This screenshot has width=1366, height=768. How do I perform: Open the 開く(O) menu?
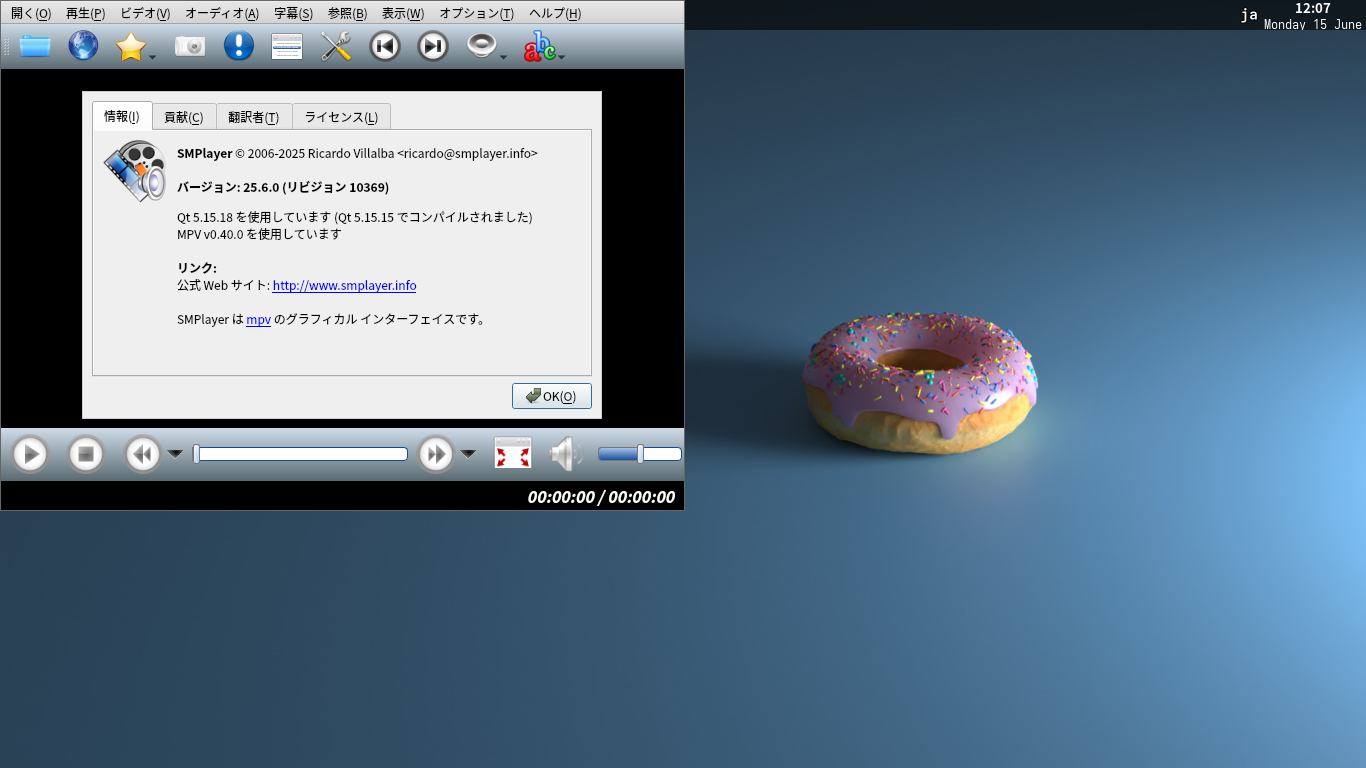tap(31, 13)
